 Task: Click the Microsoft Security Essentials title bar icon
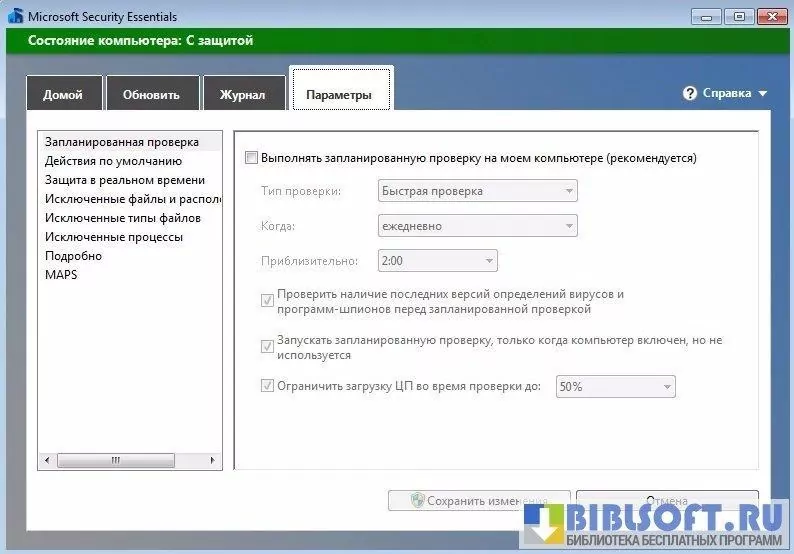click(15, 16)
